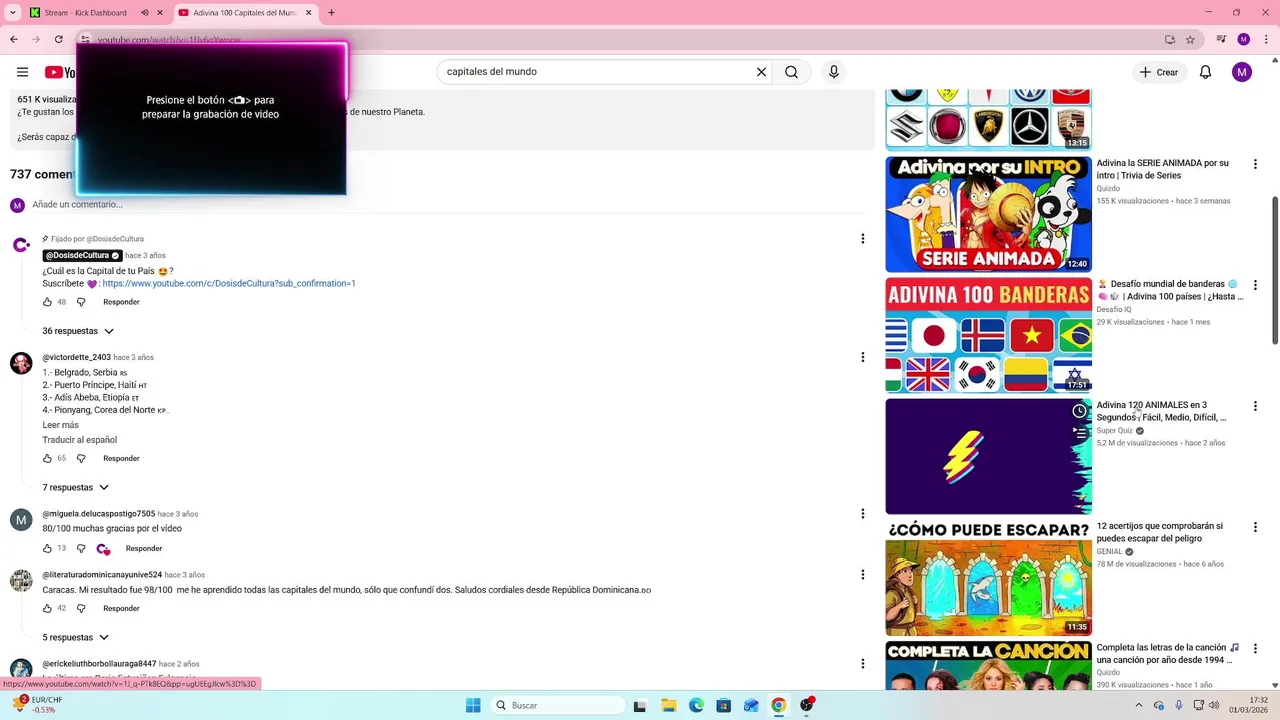Open the tab search dropdown arrow
The width and height of the screenshot is (1280, 720).
click(12, 13)
